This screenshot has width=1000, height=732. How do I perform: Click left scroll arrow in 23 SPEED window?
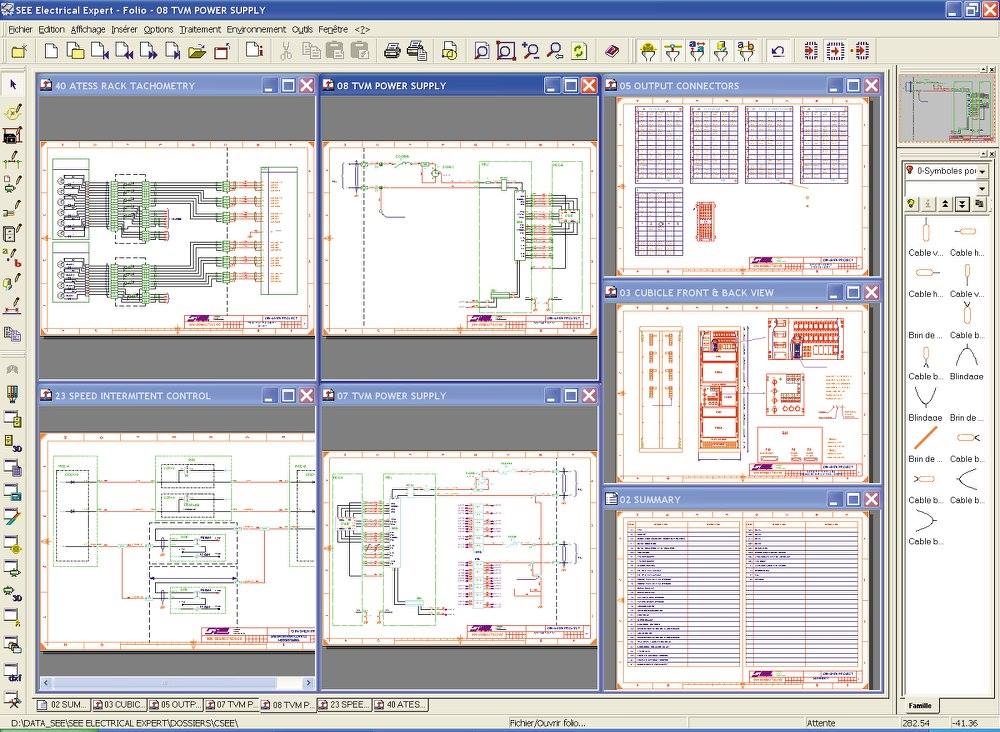[x=46, y=683]
